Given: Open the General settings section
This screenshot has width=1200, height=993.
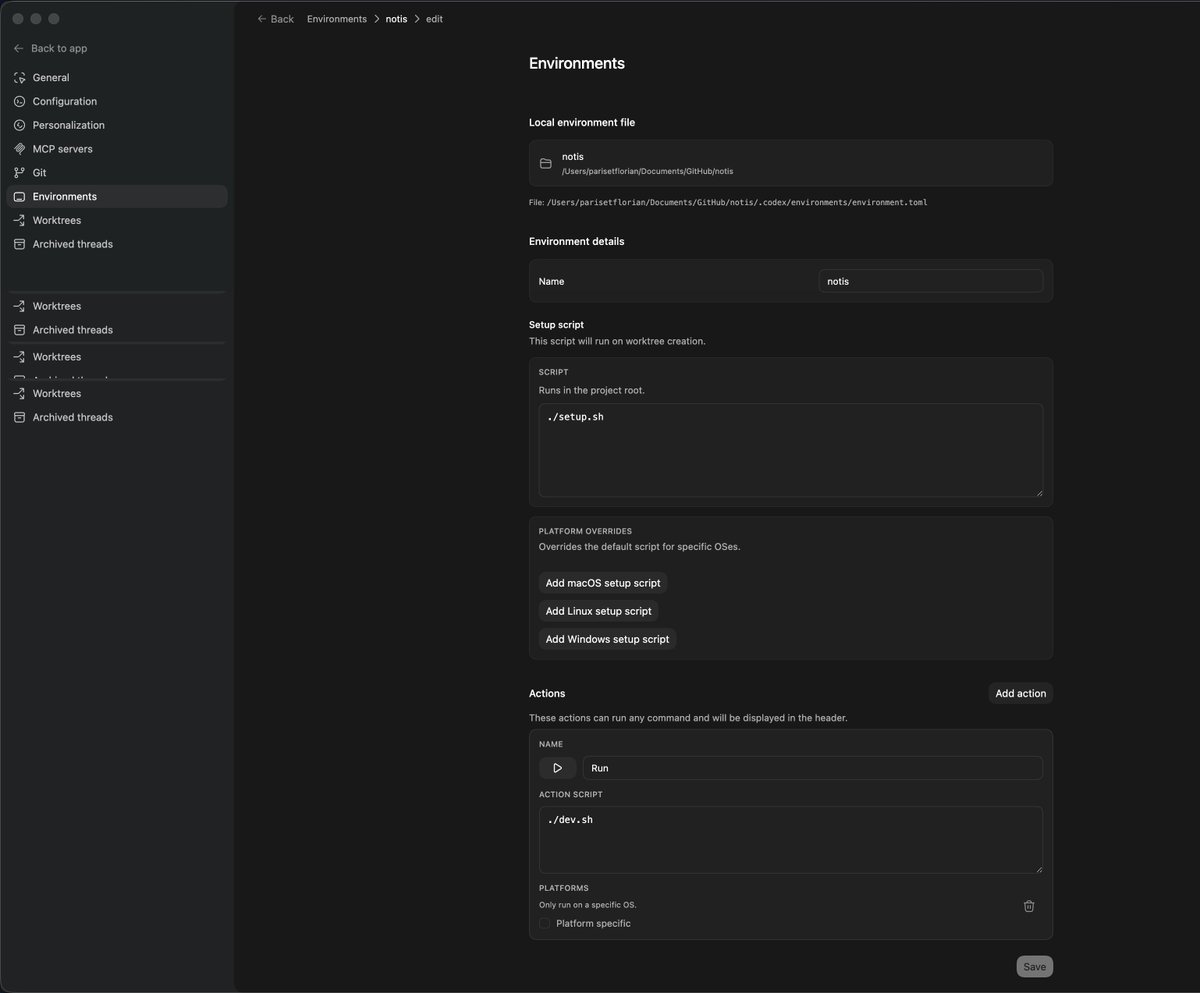Looking at the screenshot, I should 117,77.
